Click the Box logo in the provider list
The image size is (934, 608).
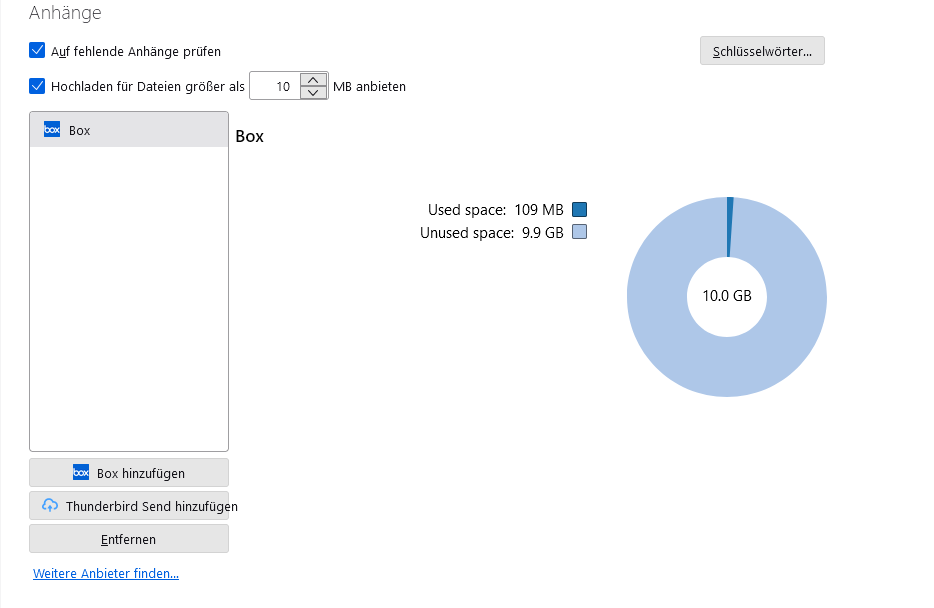click(x=52, y=130)
